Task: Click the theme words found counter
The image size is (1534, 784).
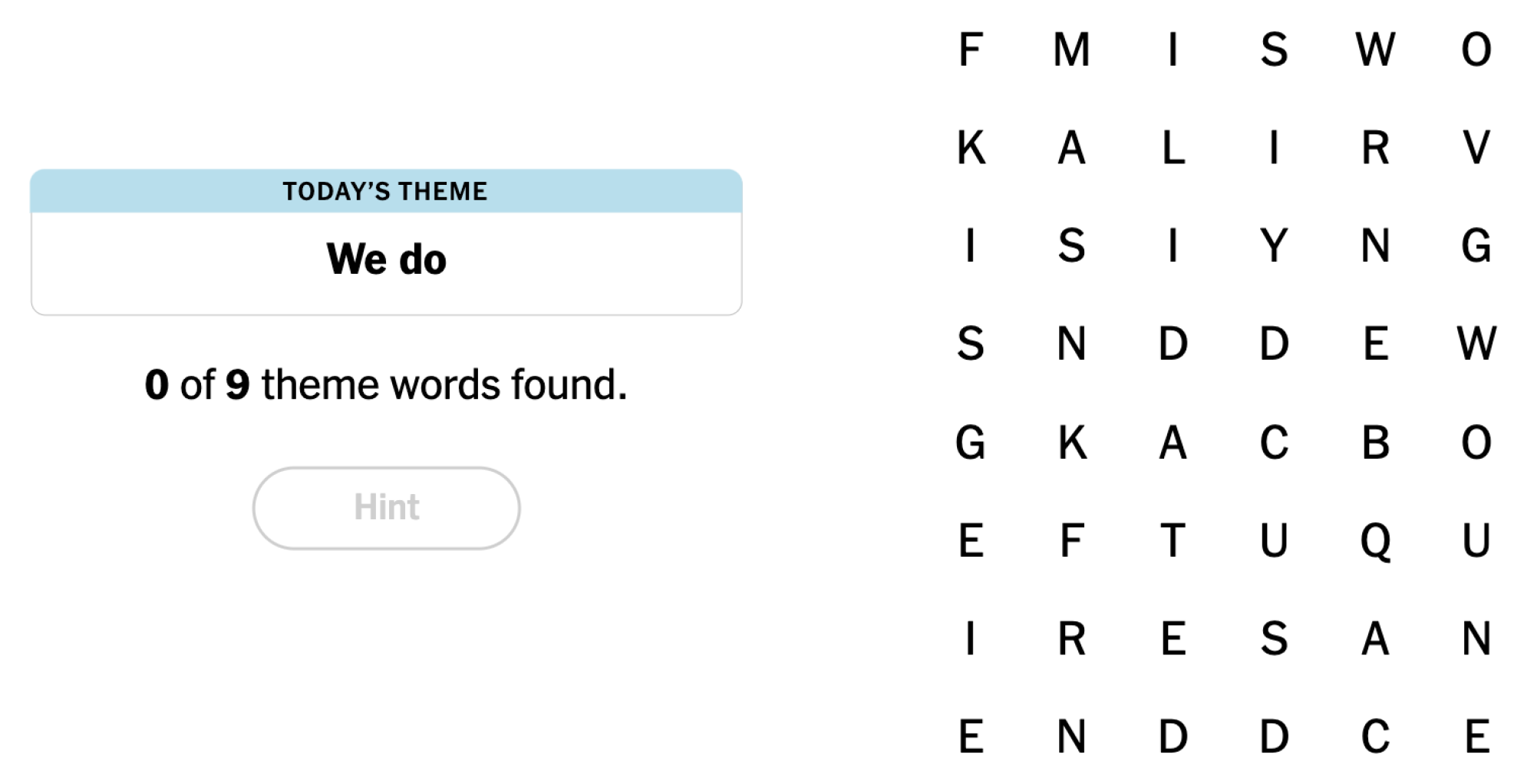Action: click(386, 384)
